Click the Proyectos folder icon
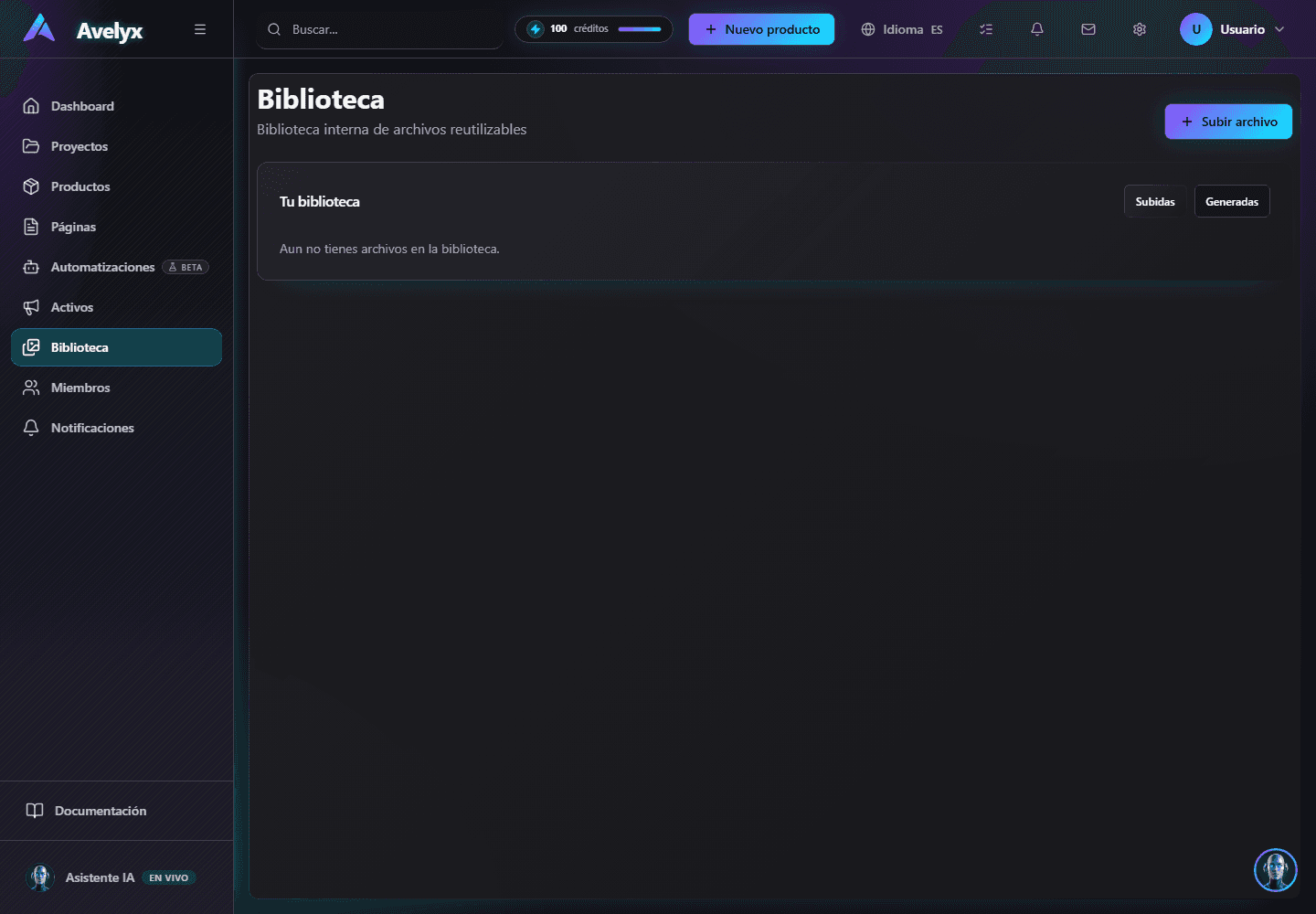 (31, 146)
